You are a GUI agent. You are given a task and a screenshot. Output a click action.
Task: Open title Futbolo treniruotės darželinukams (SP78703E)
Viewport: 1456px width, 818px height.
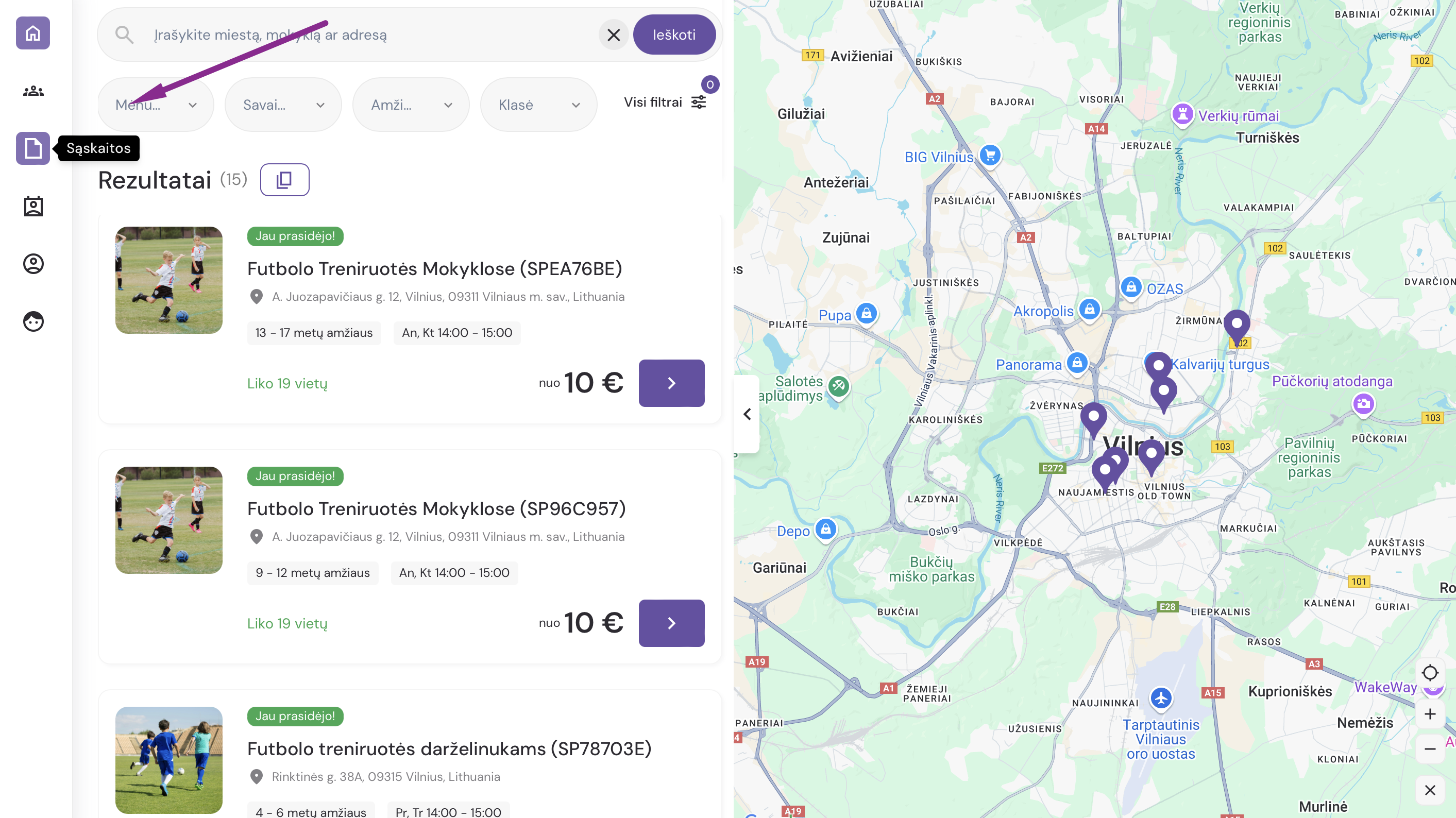[449, 748]
